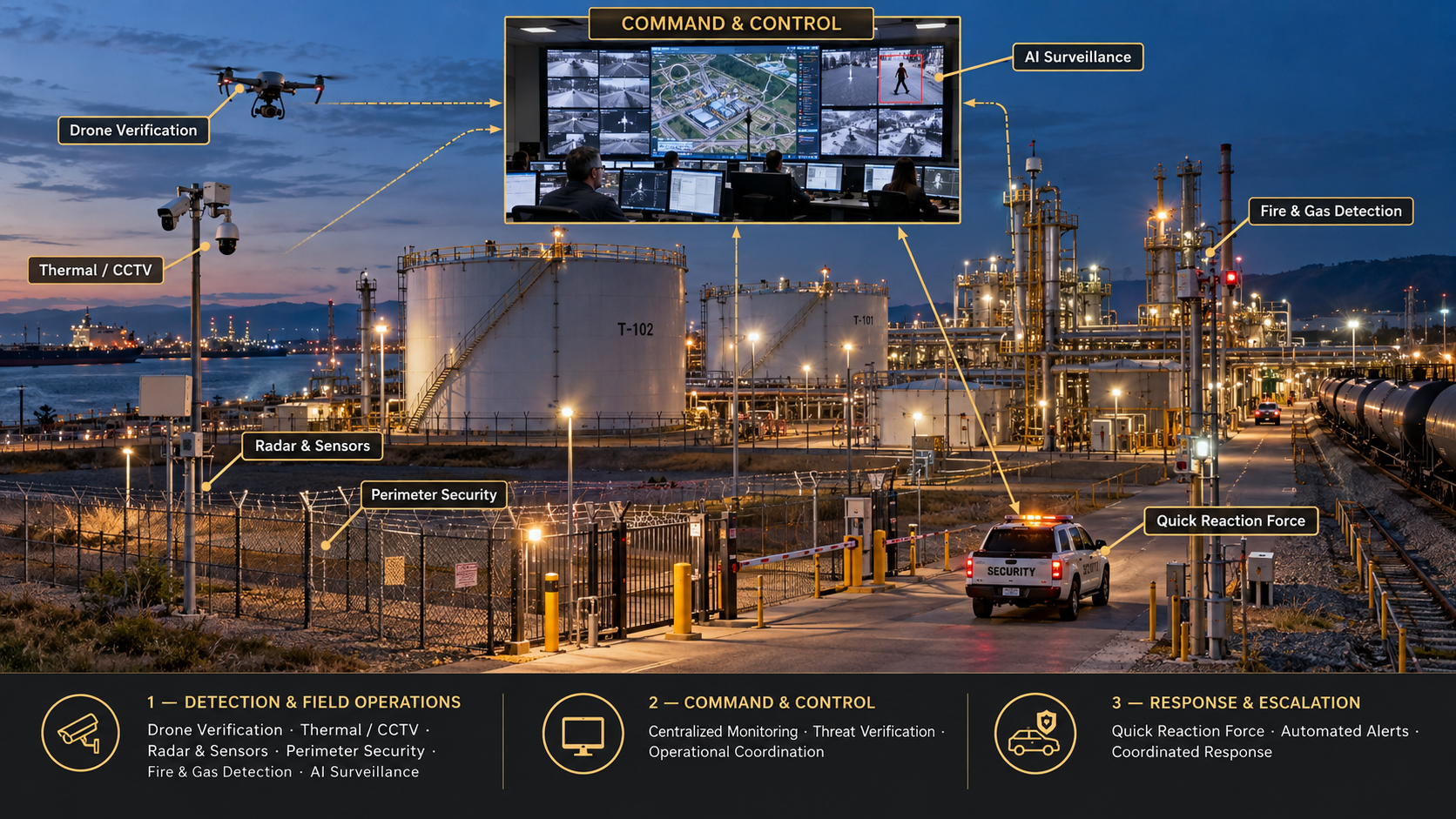The height and width of the screenshot is (819, 1456).
Task: Click heading 3 — RESPONSE & ESCALATION
Action: point(1236,702)
